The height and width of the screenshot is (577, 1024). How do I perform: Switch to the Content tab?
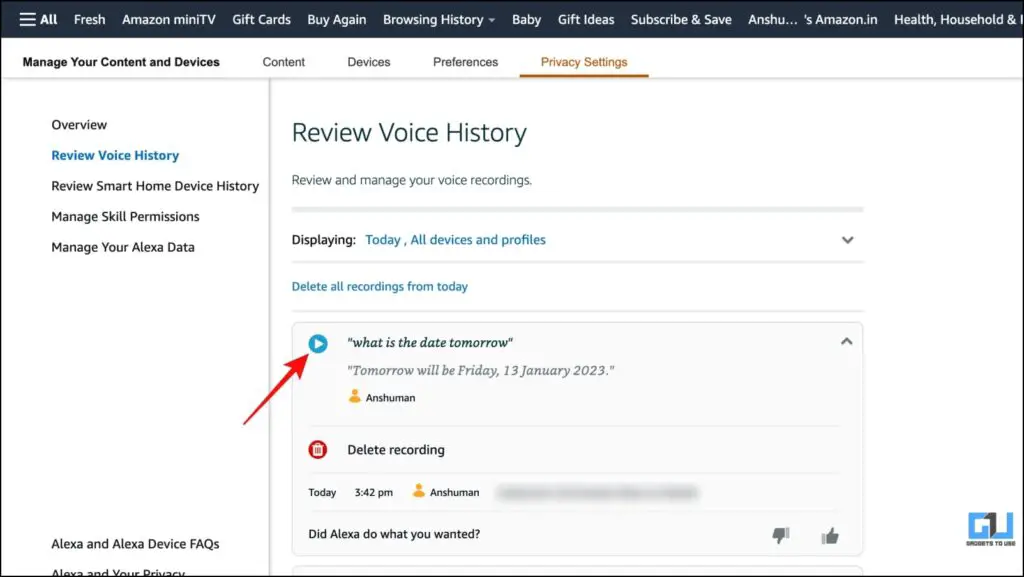(283, 62)
